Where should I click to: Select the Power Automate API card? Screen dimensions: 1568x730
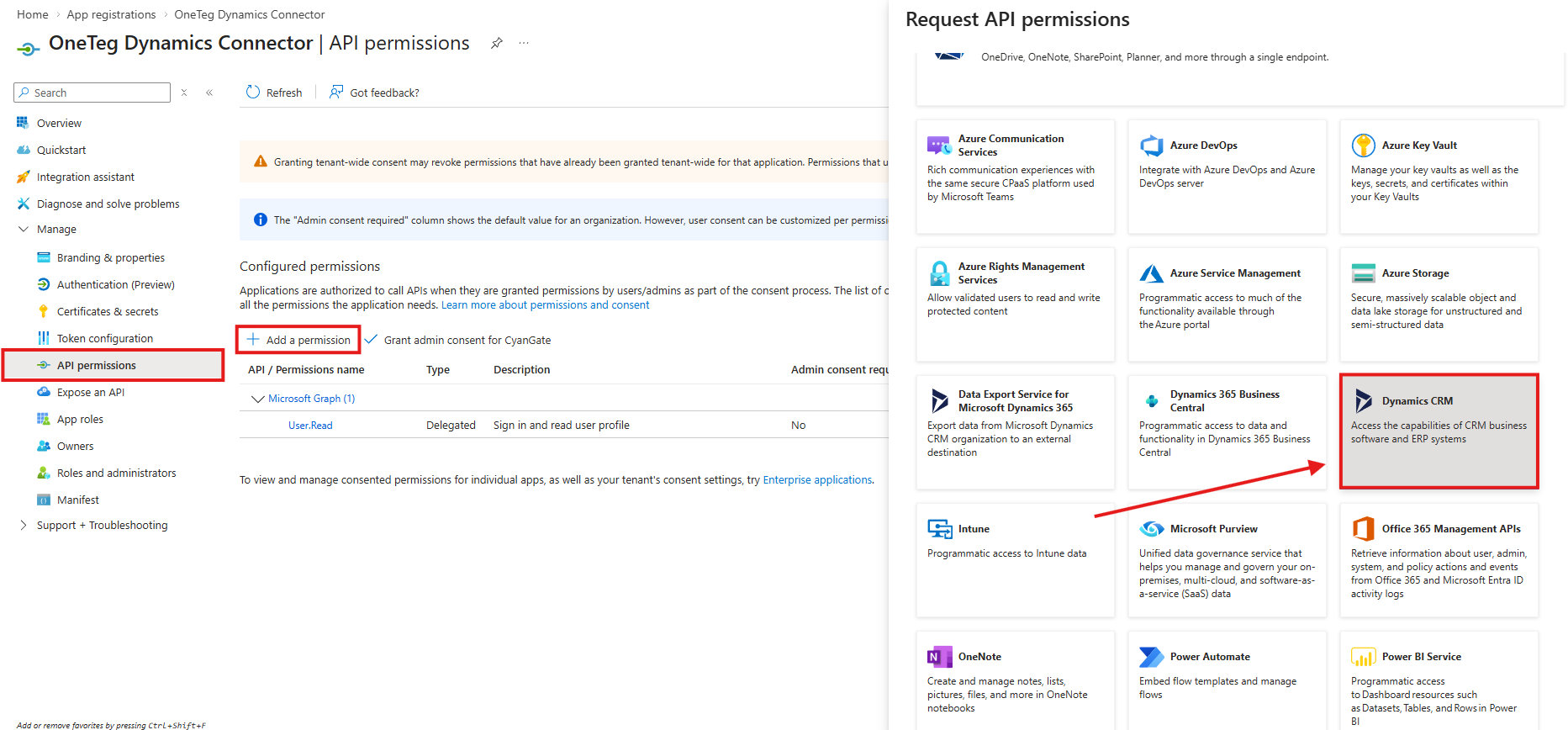[1227, 680]
